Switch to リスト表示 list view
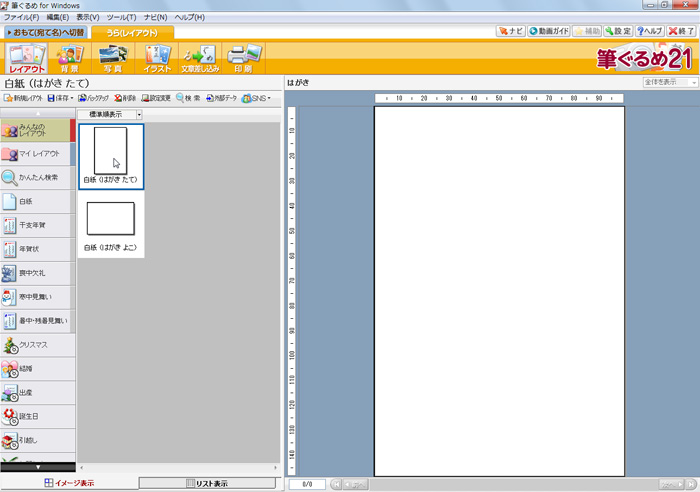Viewport: 700px width, 492px height. pyautogui.click(x=207, y=483)
